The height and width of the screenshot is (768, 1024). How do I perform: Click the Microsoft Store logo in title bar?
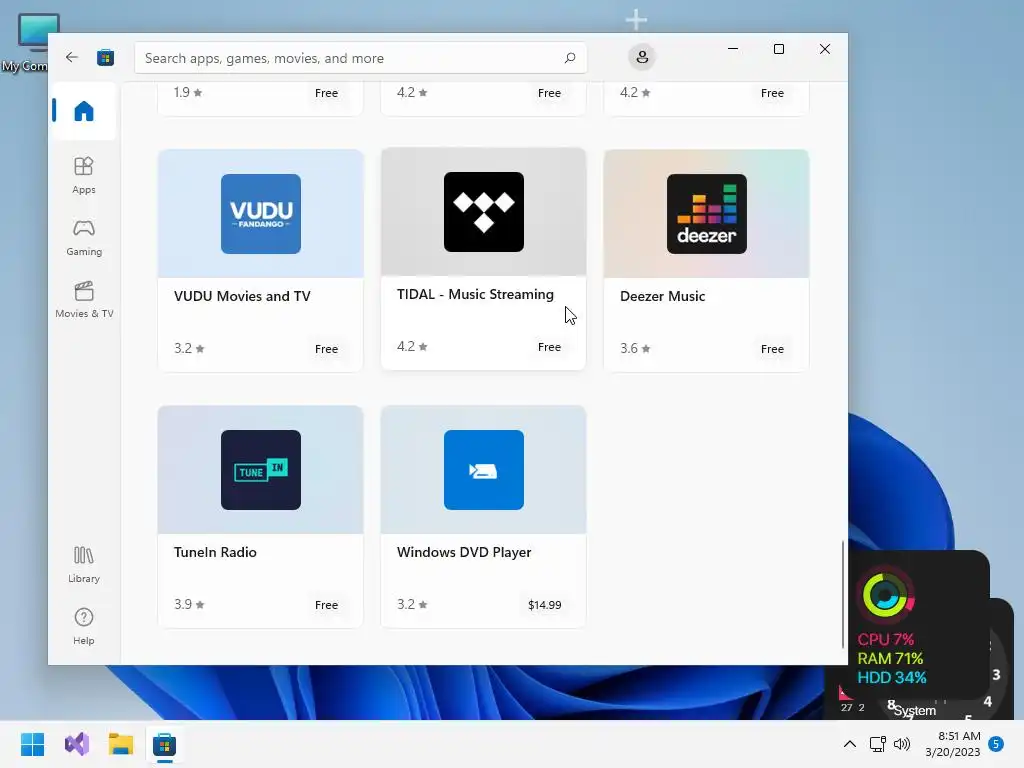pos(105,57)
